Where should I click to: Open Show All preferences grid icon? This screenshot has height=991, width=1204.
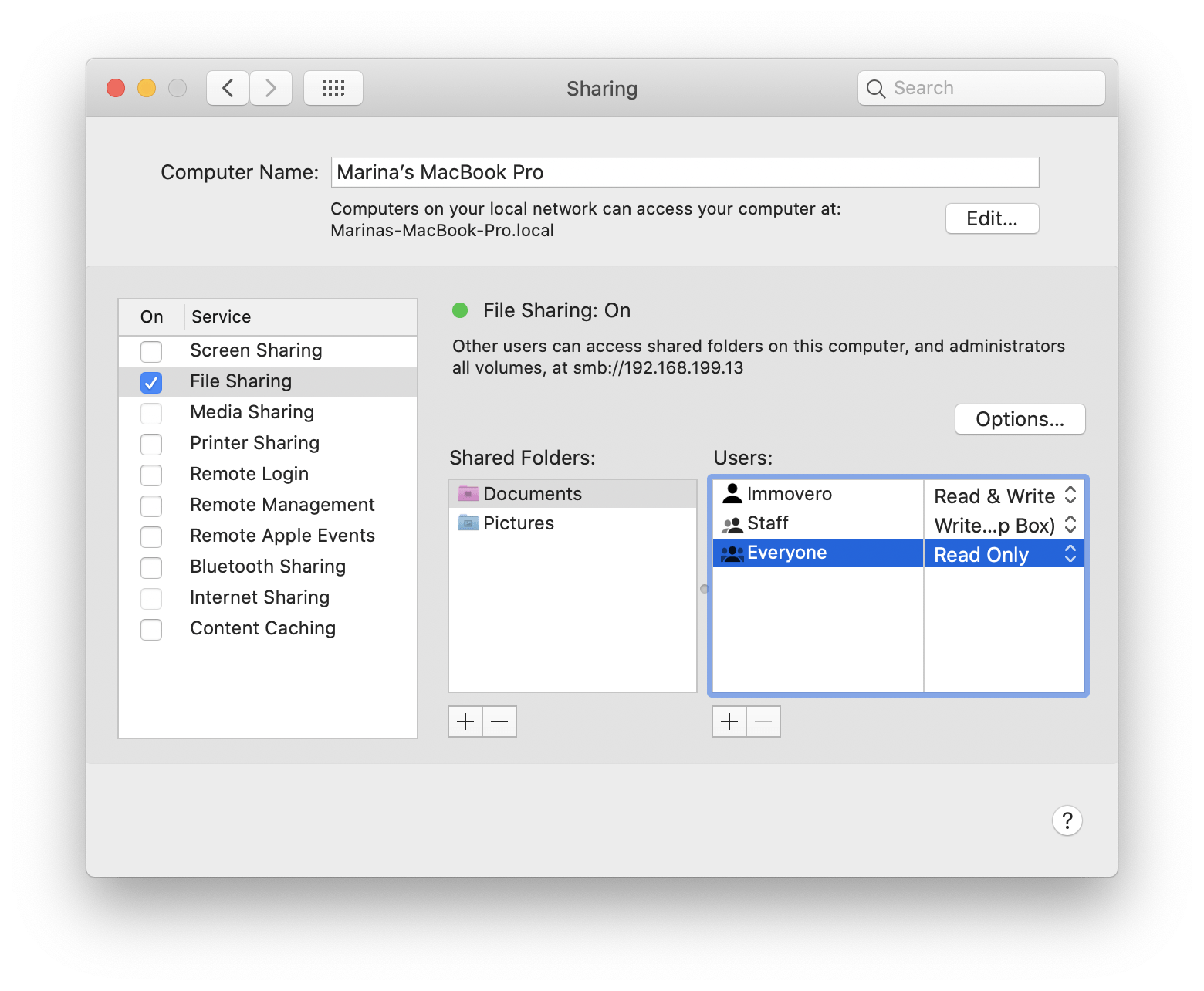coord(333,87)
